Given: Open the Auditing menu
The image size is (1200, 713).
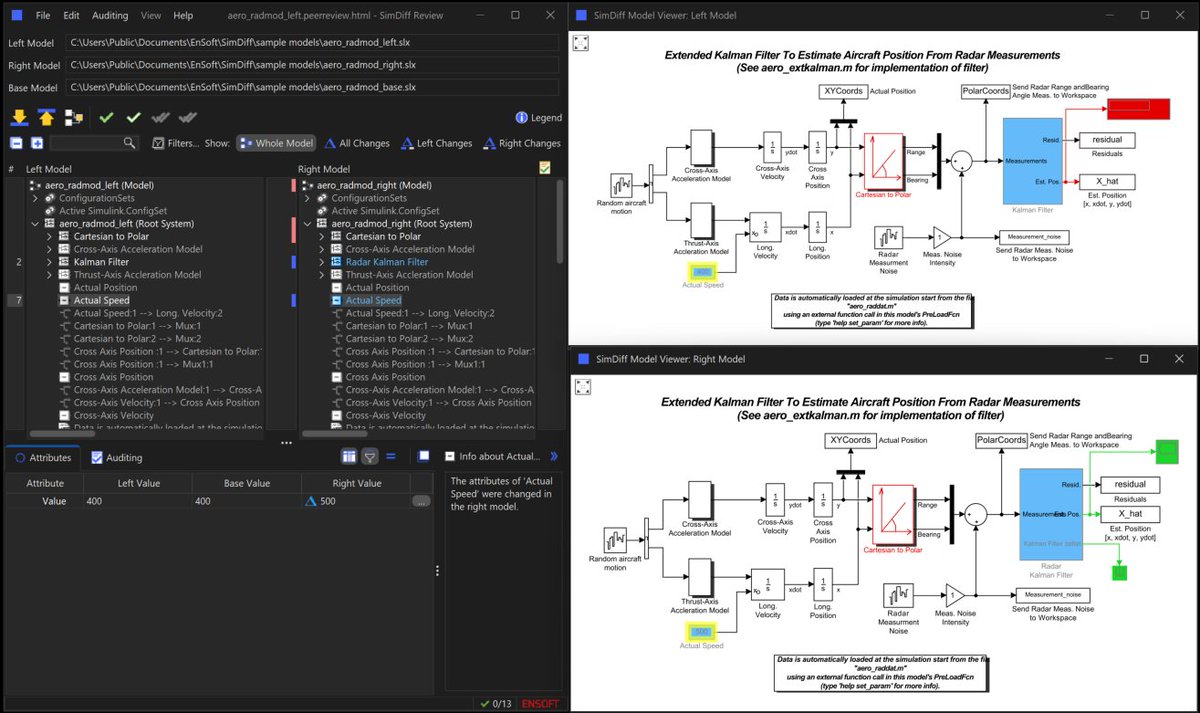Looking at the screenshot, I should 110,16.
